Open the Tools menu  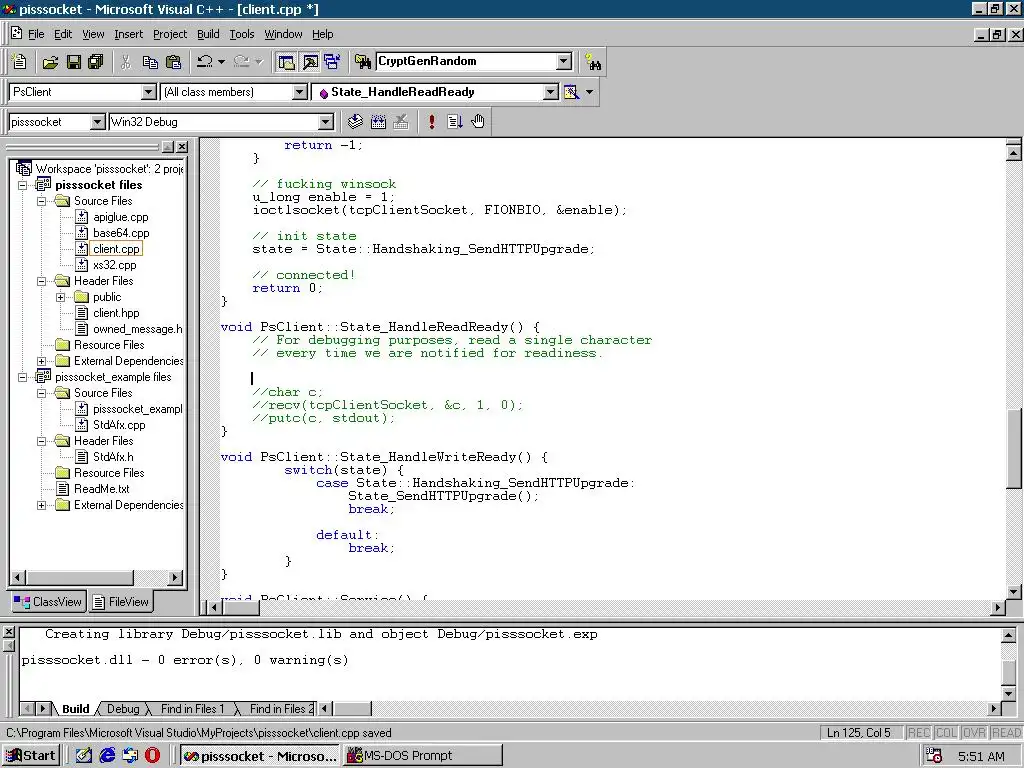(x=242, y=34)
